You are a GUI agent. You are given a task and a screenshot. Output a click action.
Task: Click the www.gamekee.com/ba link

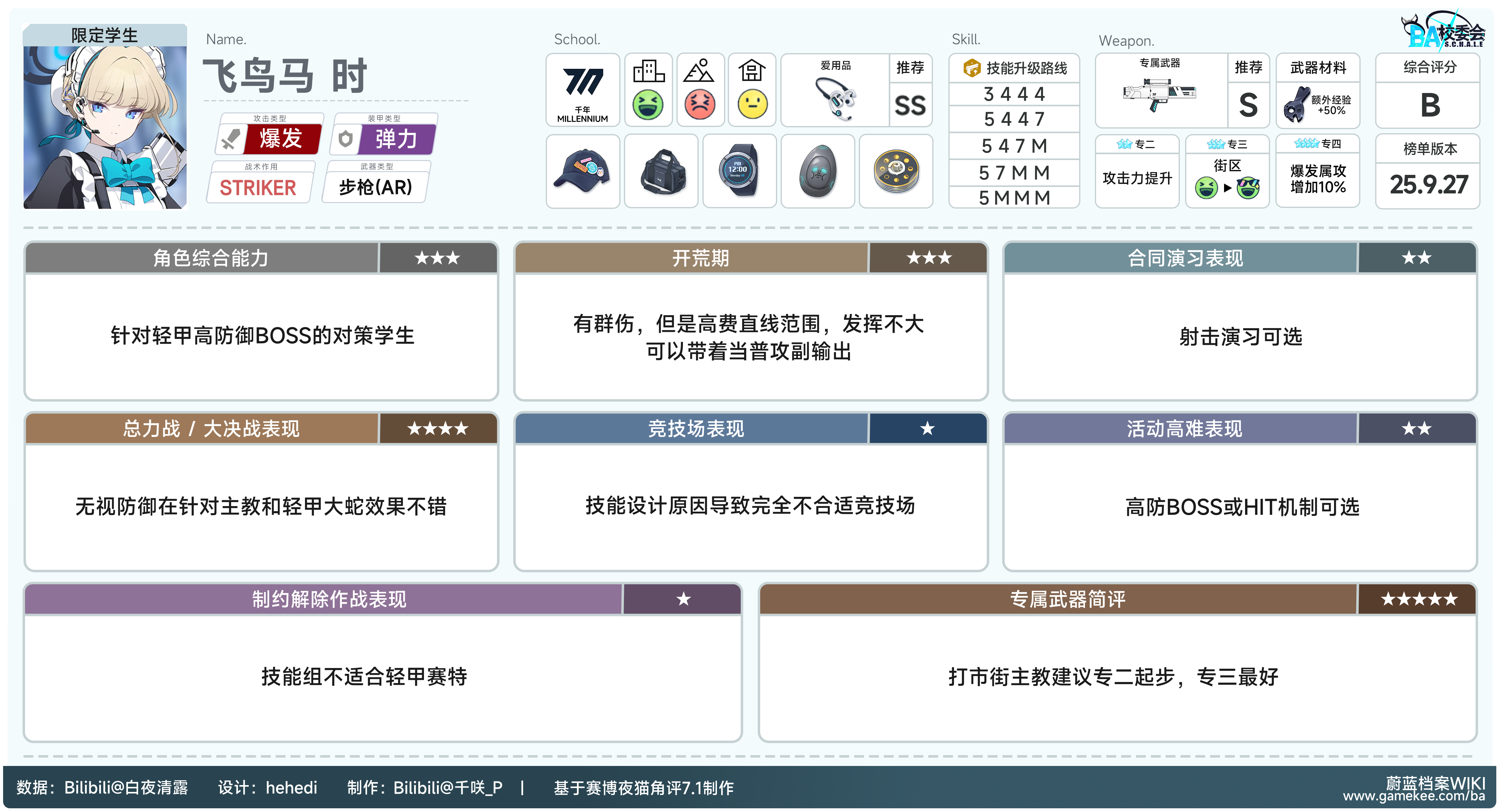pyautogui.click(x=1414, y=796)
